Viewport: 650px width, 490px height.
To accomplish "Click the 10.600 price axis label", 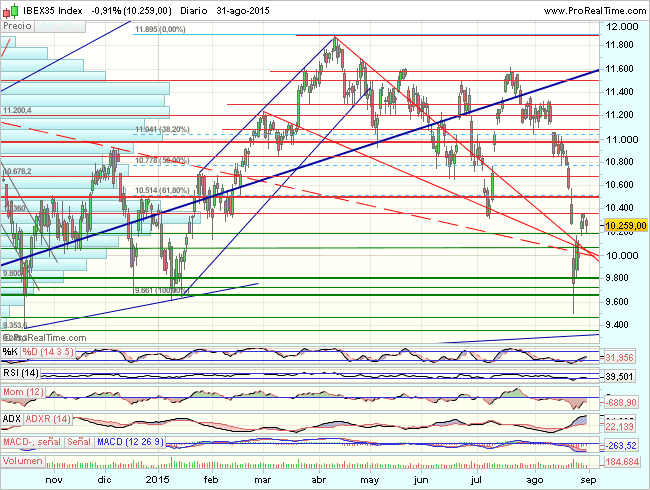I will tap(619, 184).
